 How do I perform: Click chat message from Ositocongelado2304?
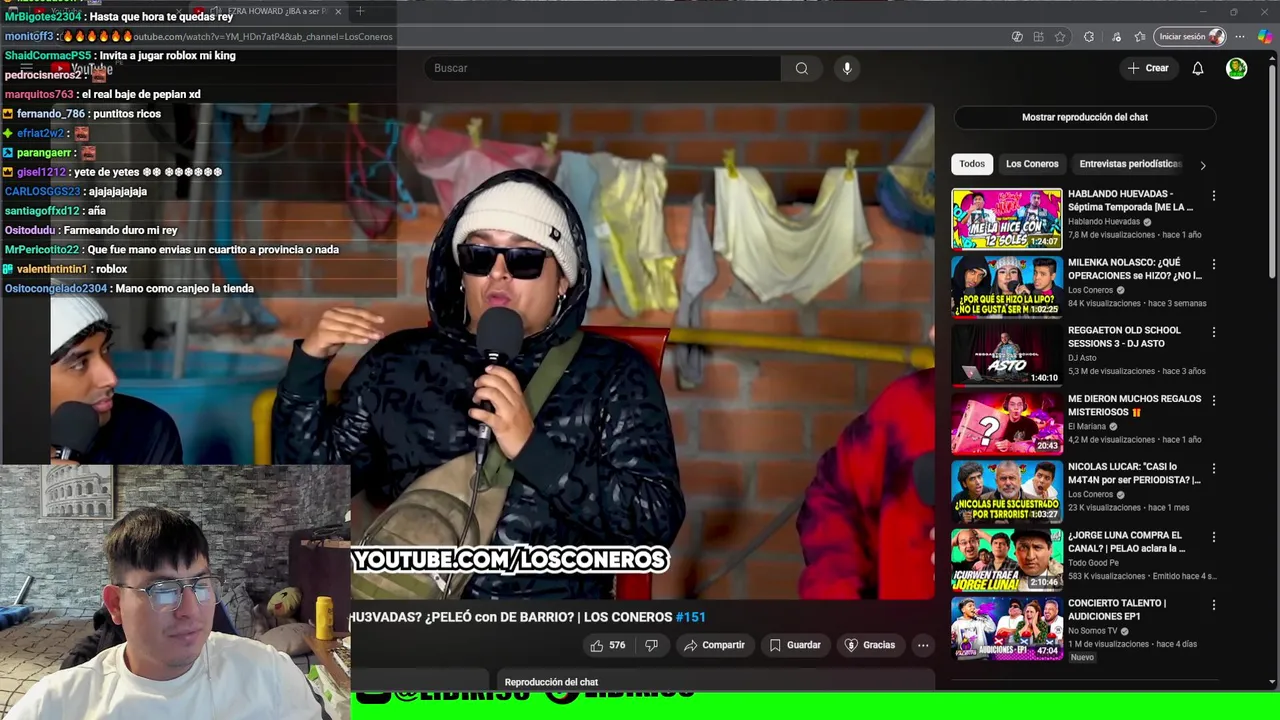129,289
